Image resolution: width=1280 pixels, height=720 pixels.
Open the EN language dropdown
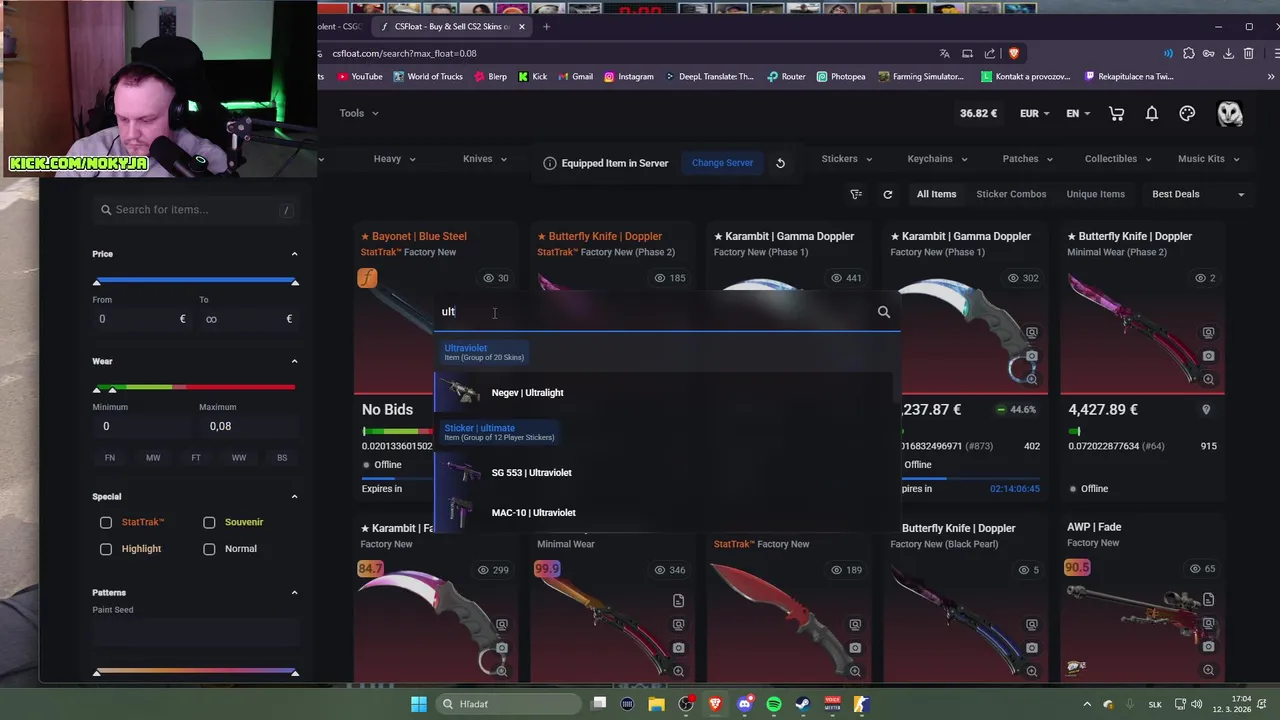click(1077, 114)
